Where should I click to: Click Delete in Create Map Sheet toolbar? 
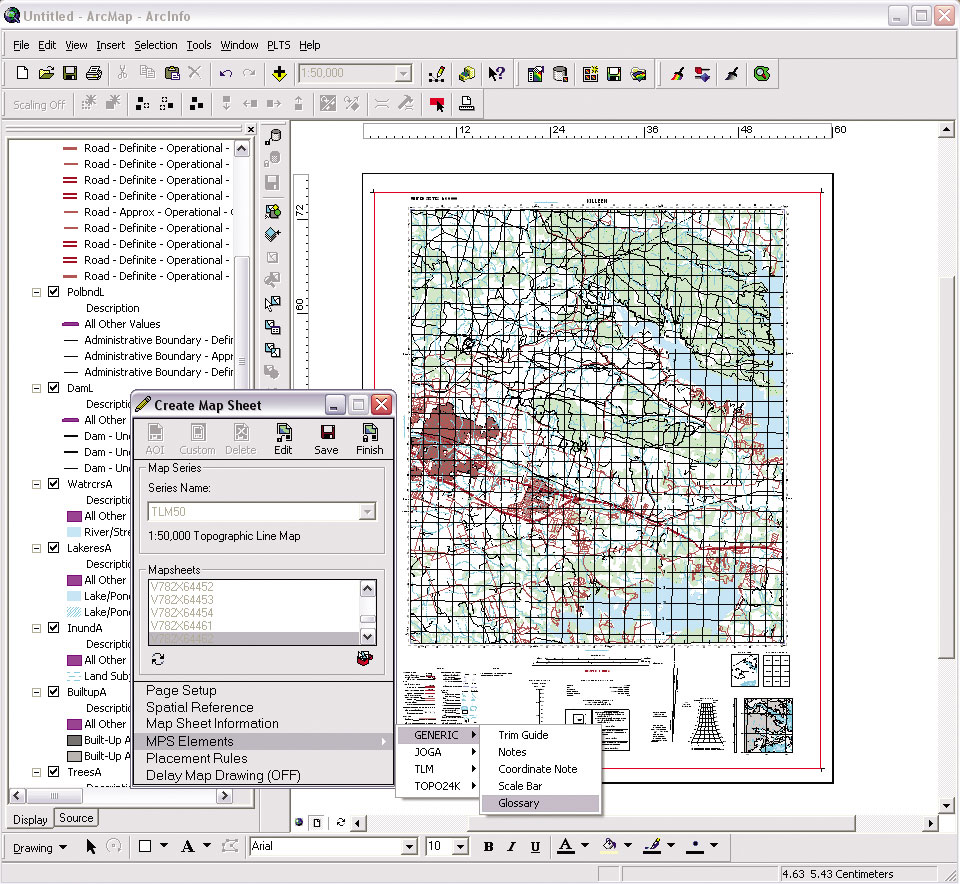click(x=241, y=439)
